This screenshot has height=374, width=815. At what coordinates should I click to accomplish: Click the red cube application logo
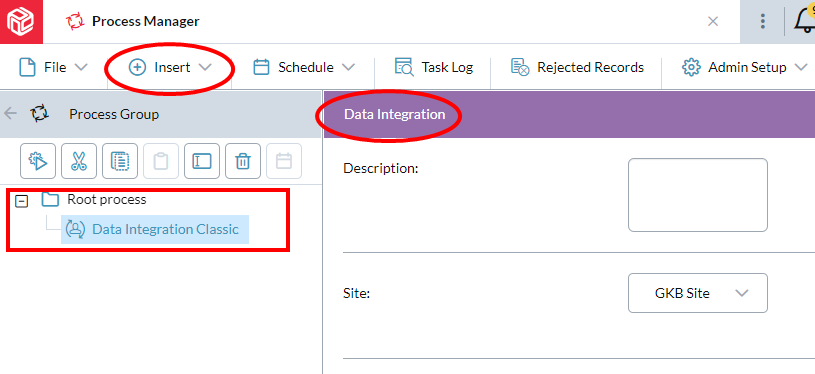[21, 21]
